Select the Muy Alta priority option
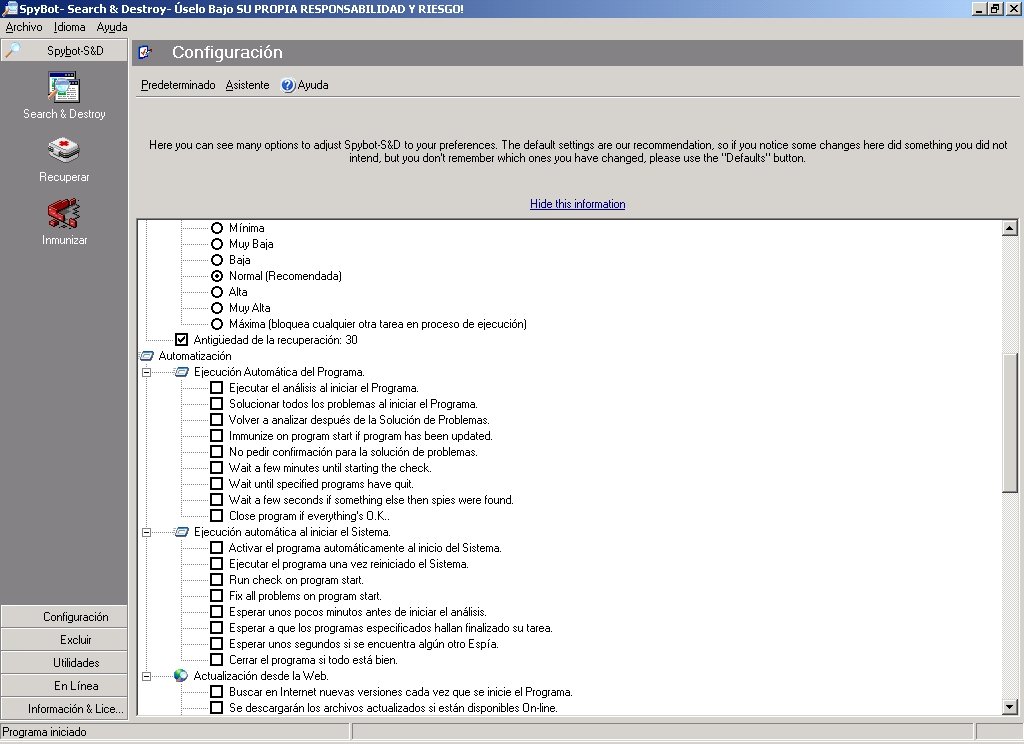Image resolution: width=1024 pixels, height=744 pixels. (217, 308)
